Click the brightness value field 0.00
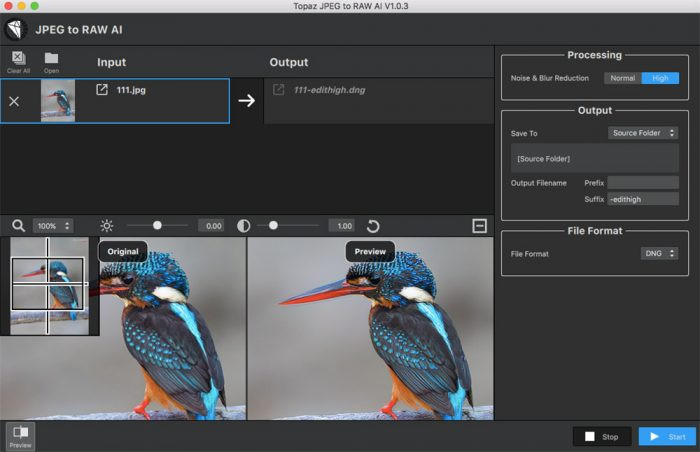Screen dimensions: 700x452 coord(211,226)
